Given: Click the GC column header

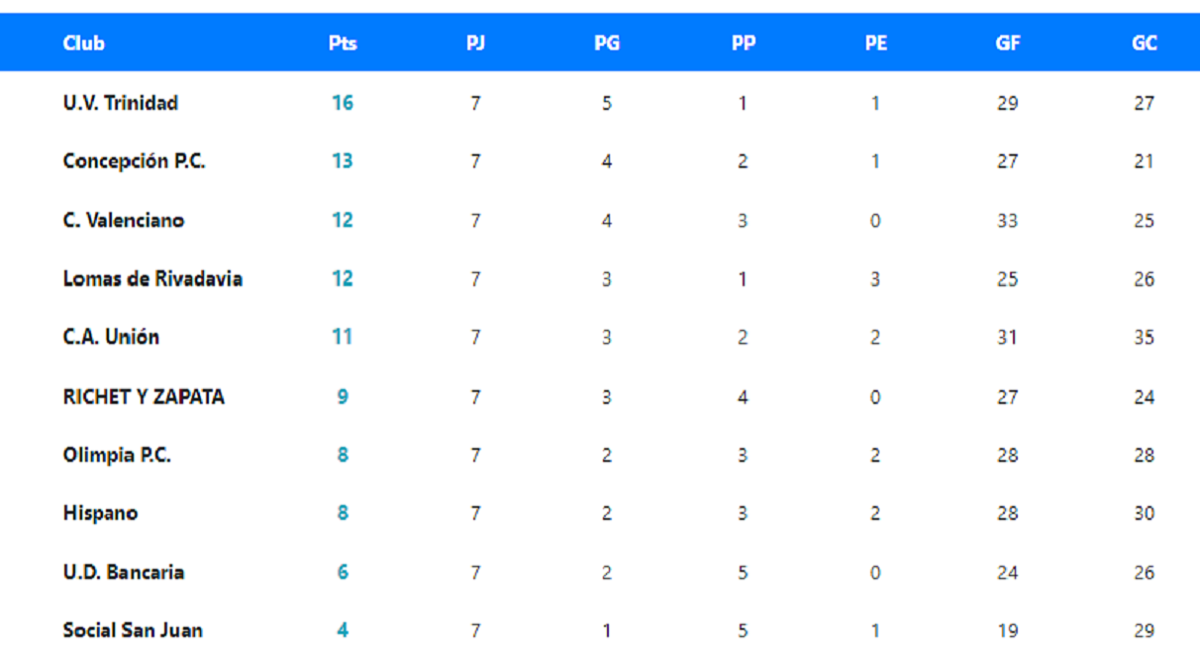Looking at the screenshot, I should [1144, 43].
